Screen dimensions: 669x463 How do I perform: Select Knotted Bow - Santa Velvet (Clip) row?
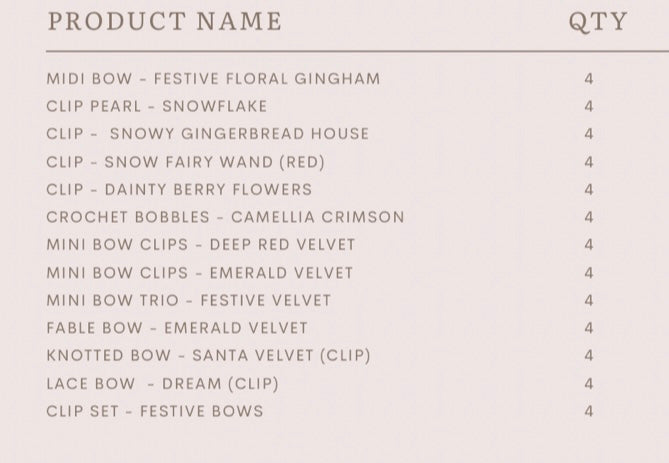click(209, 356)
